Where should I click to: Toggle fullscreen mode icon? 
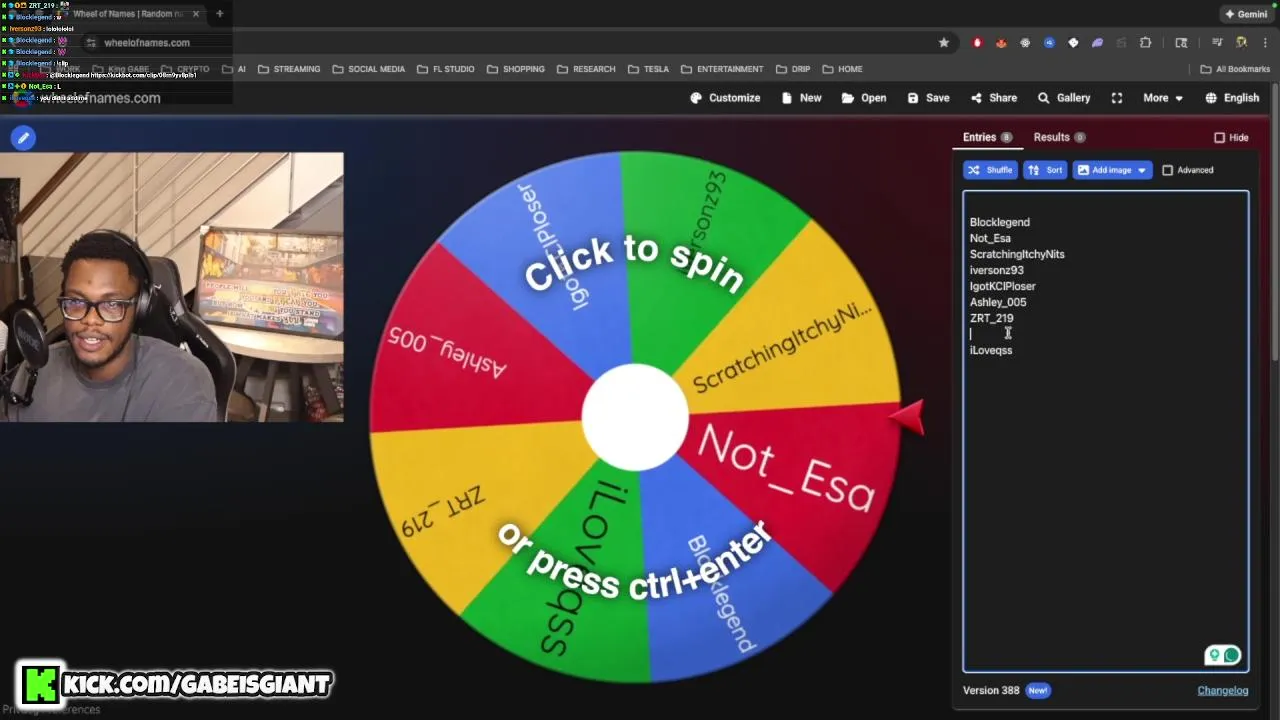coord(1117,98)
